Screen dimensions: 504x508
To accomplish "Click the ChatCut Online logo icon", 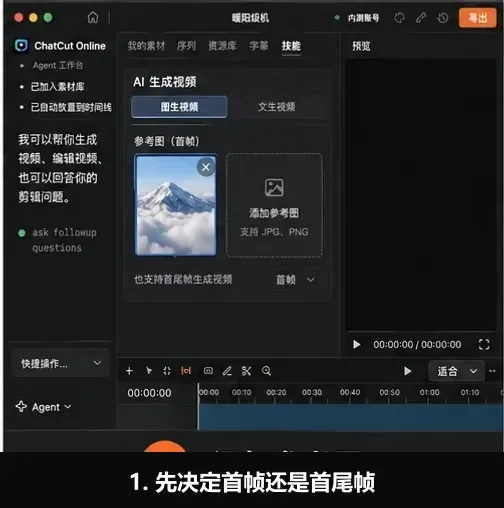I will coord(21,45).
